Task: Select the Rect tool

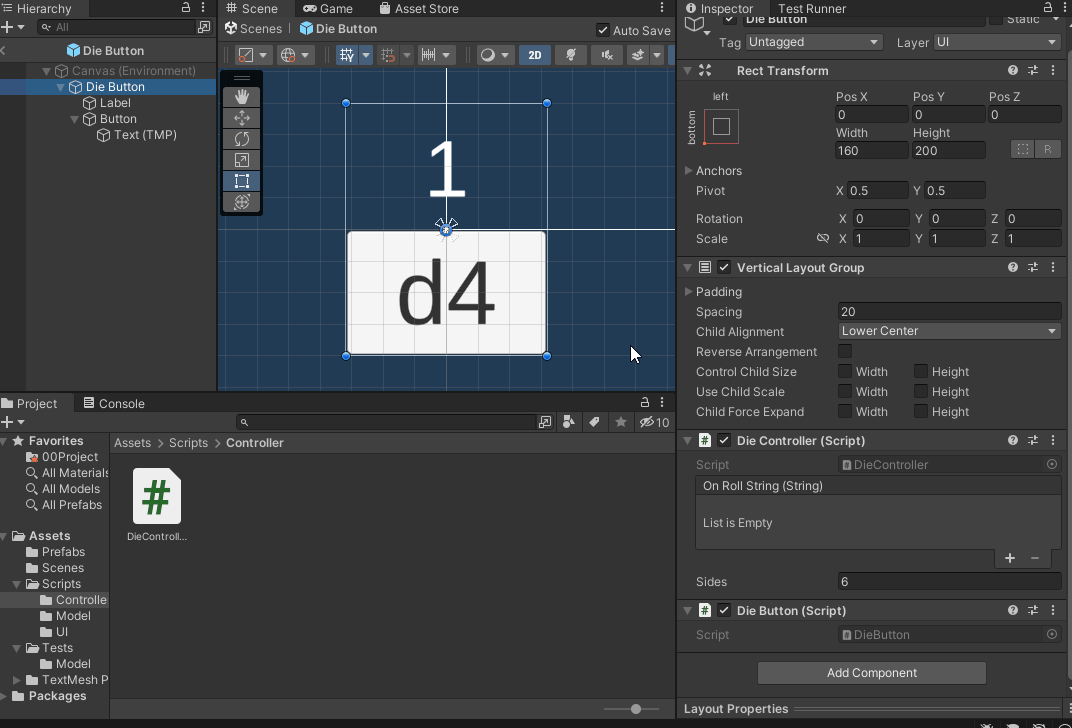Action: click(241, 181)
